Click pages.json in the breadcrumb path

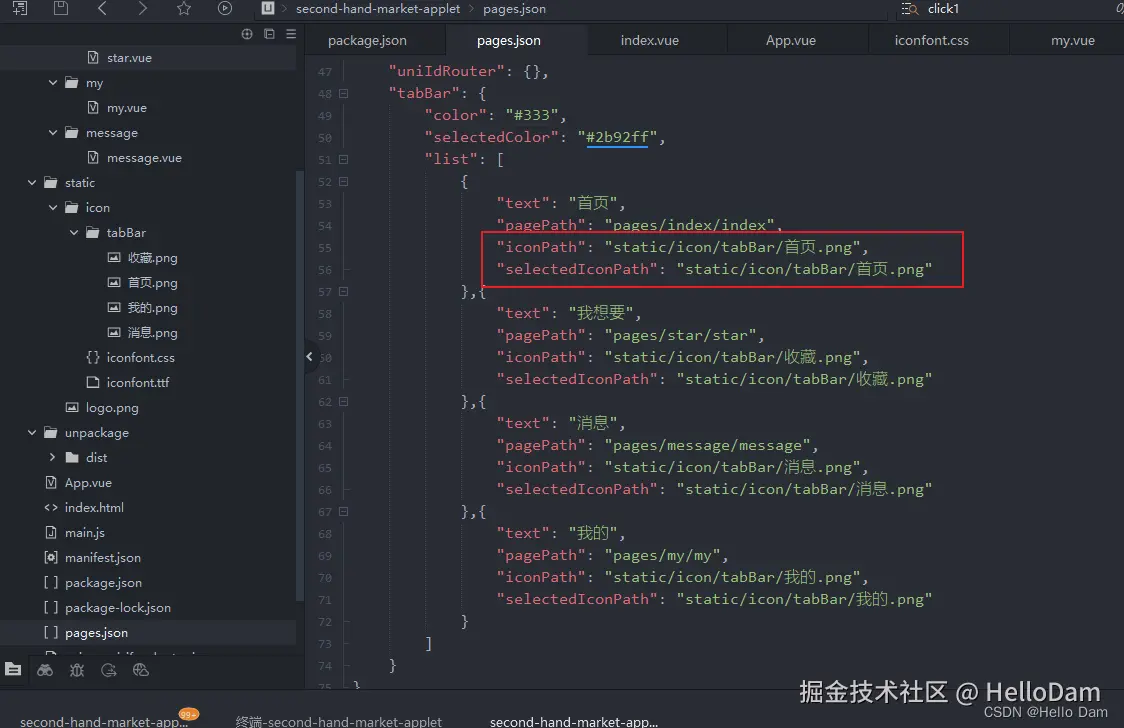[x=514, y=9]
